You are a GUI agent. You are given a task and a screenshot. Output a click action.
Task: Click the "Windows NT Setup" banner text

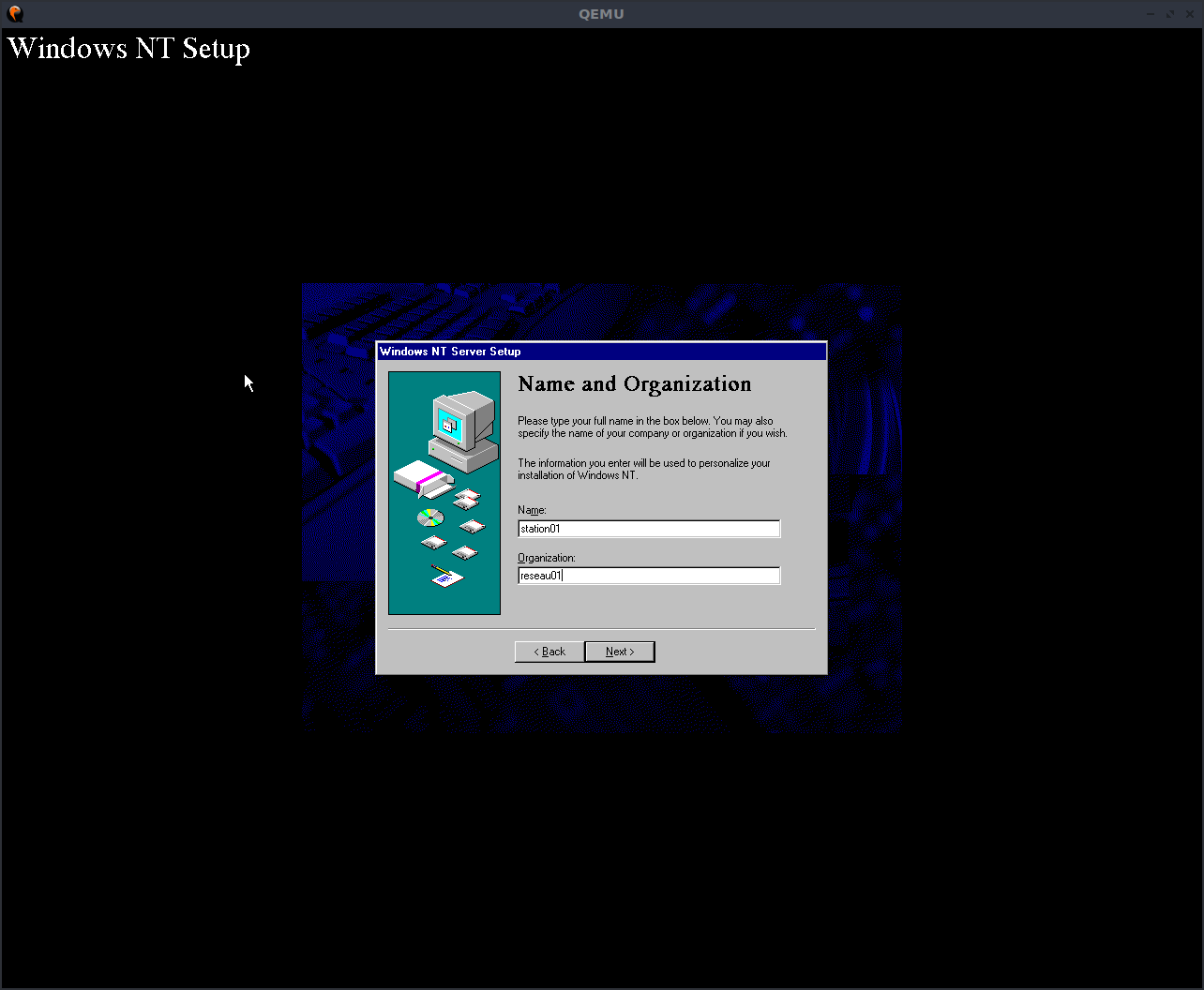pyautogui.click(x=129, y=49)
